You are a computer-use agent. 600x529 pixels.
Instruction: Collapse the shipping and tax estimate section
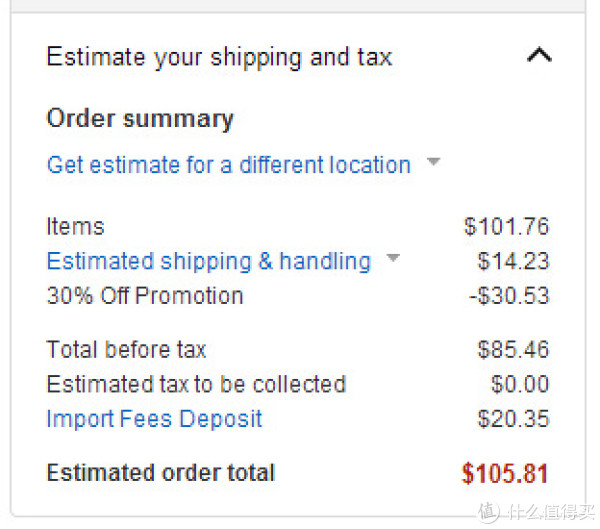click(539, 55)
